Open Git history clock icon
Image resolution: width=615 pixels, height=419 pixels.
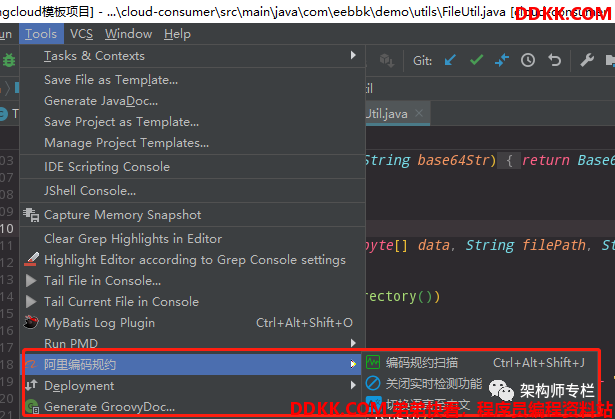528,60
